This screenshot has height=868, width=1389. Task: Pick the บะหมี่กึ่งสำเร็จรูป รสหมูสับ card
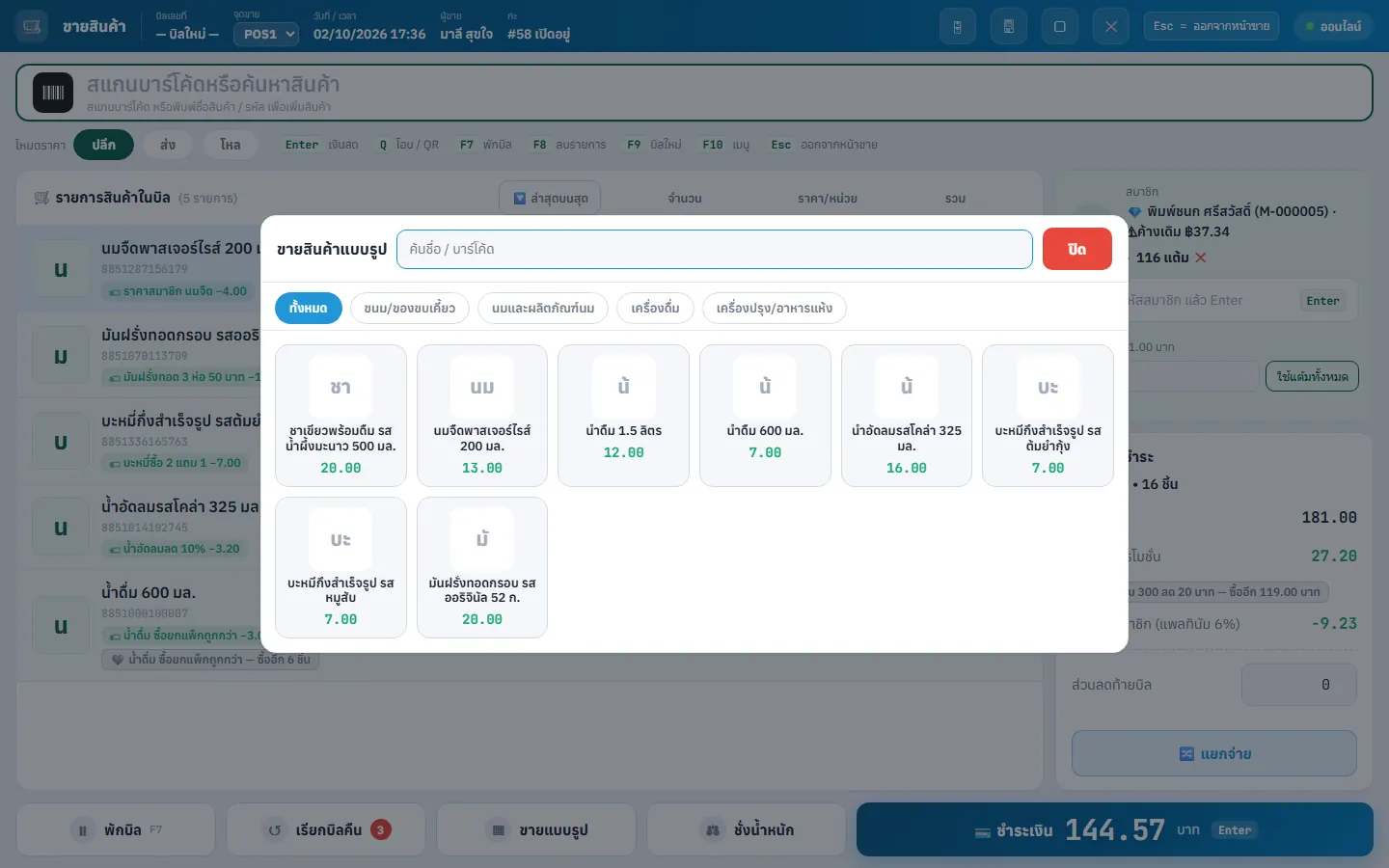[340, 567]
